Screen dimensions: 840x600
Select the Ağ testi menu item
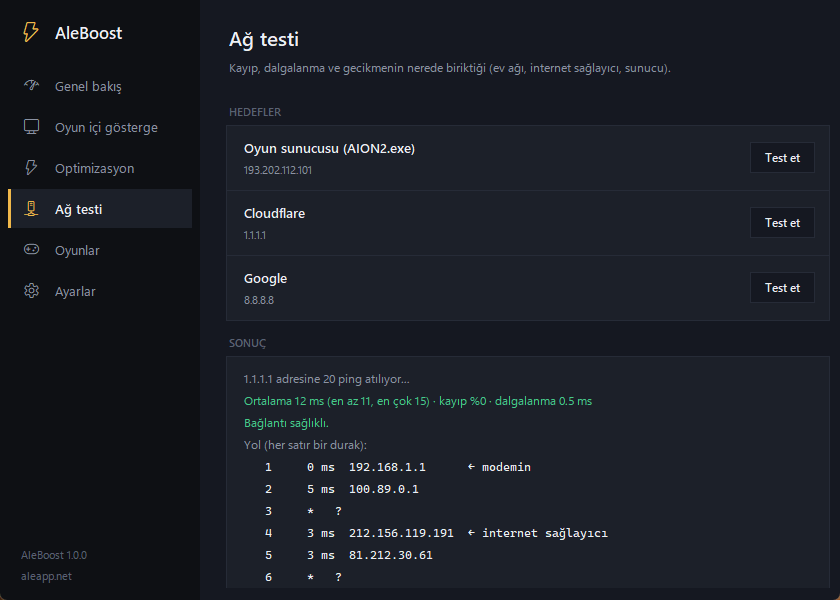(100, 209)
